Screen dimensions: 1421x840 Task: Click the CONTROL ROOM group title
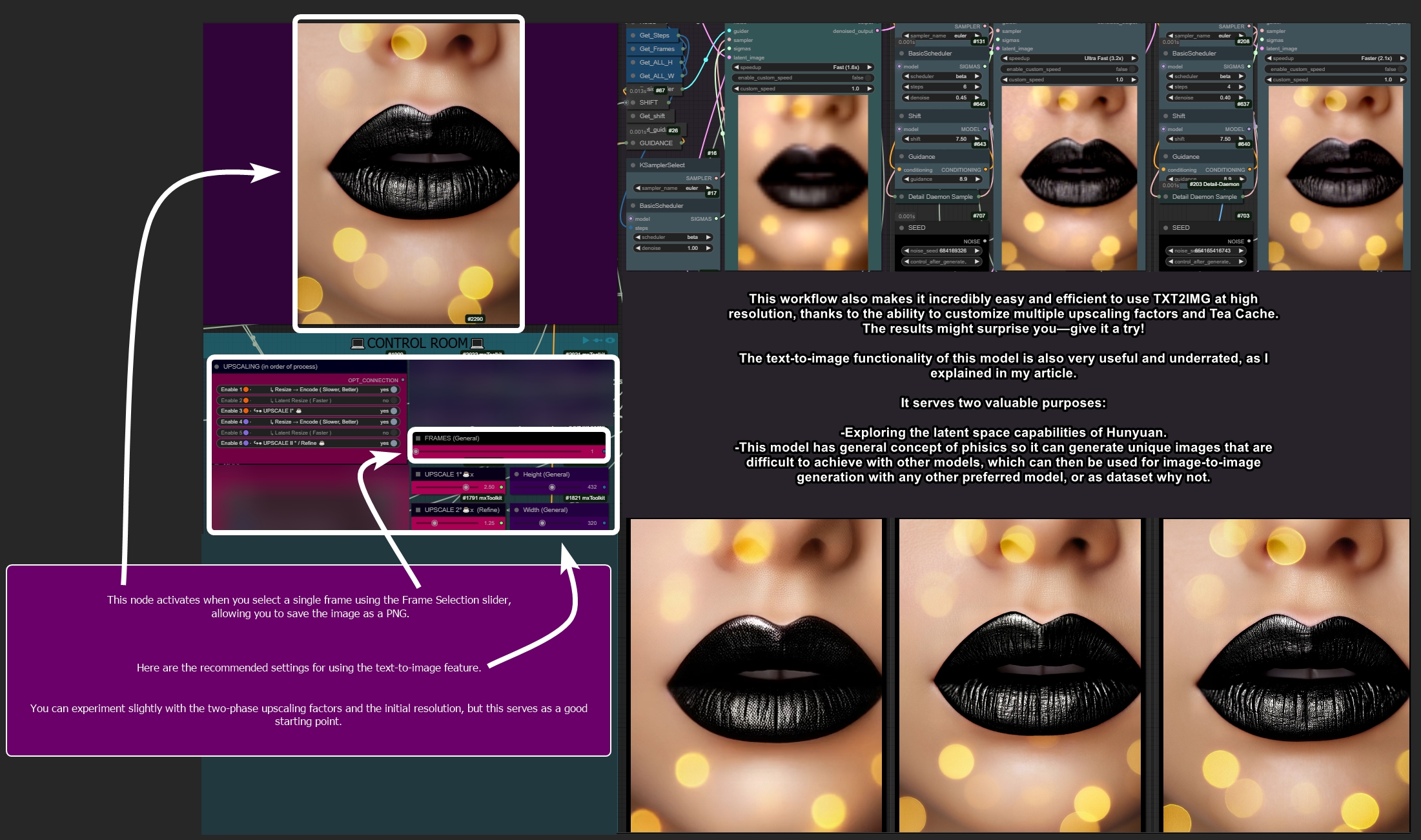click(417, 343)
